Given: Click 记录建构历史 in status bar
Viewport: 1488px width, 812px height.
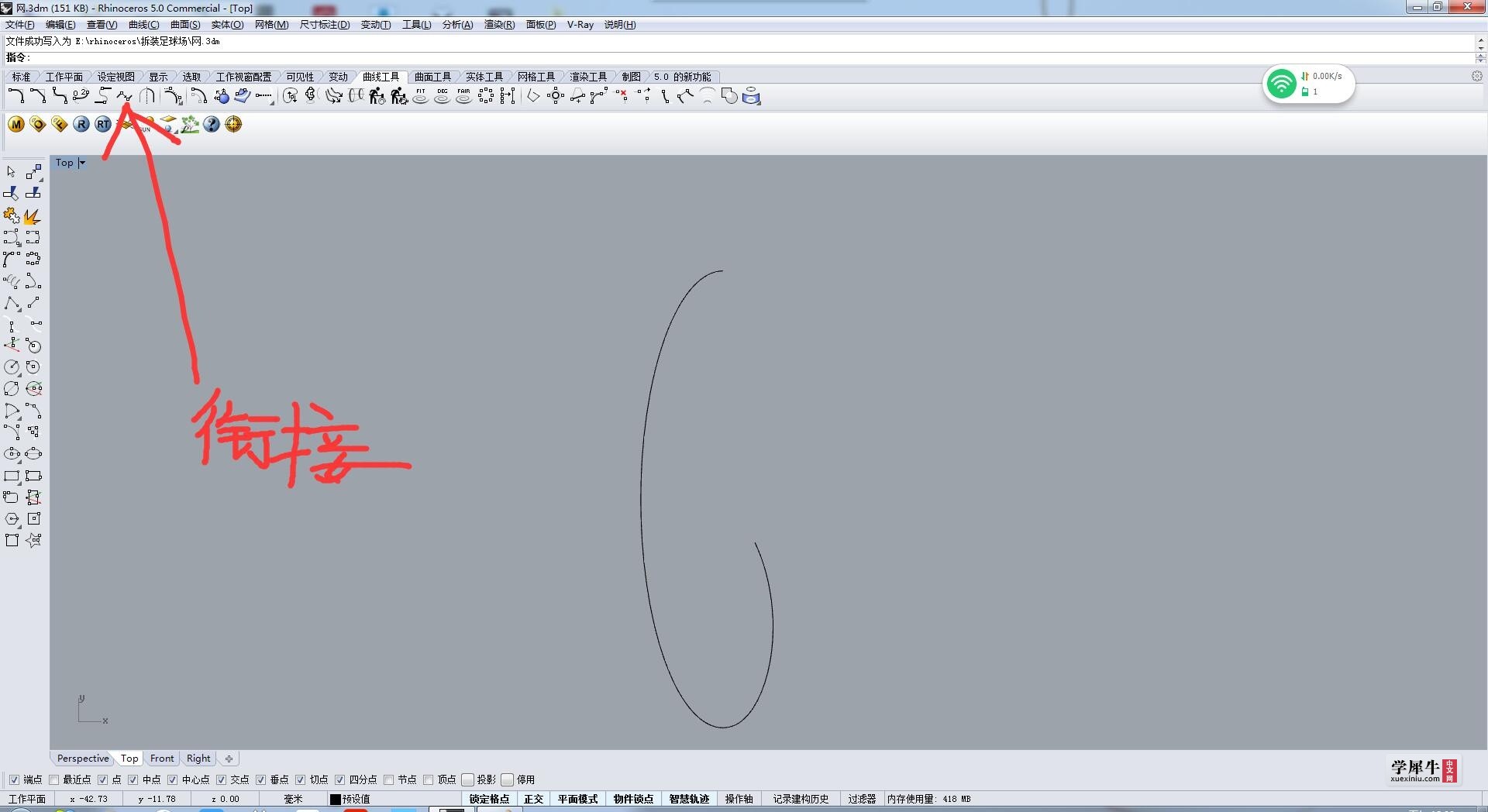Looking at the screenshot, I should click(x=801, y=799).
